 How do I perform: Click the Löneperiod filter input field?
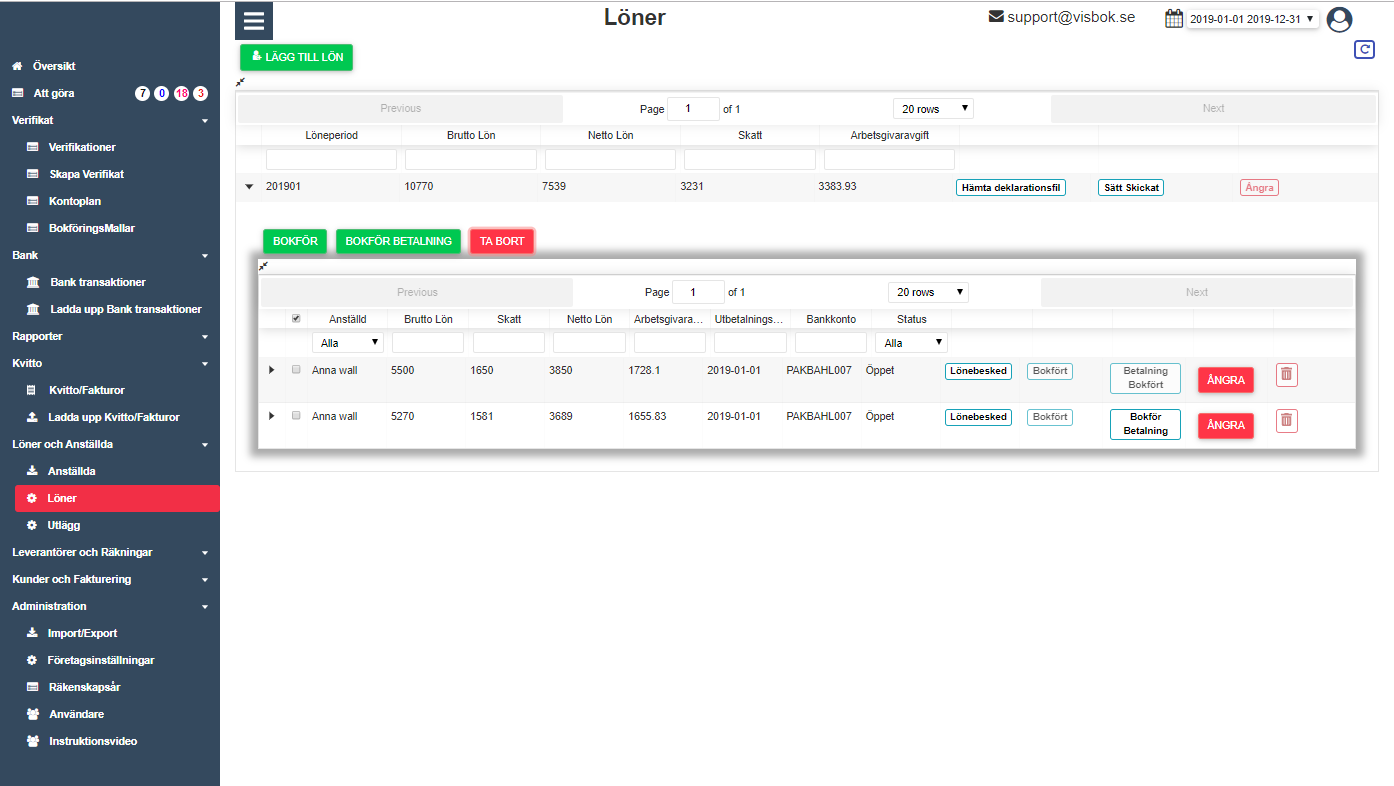pyautogui.click(x=331, y=159)
